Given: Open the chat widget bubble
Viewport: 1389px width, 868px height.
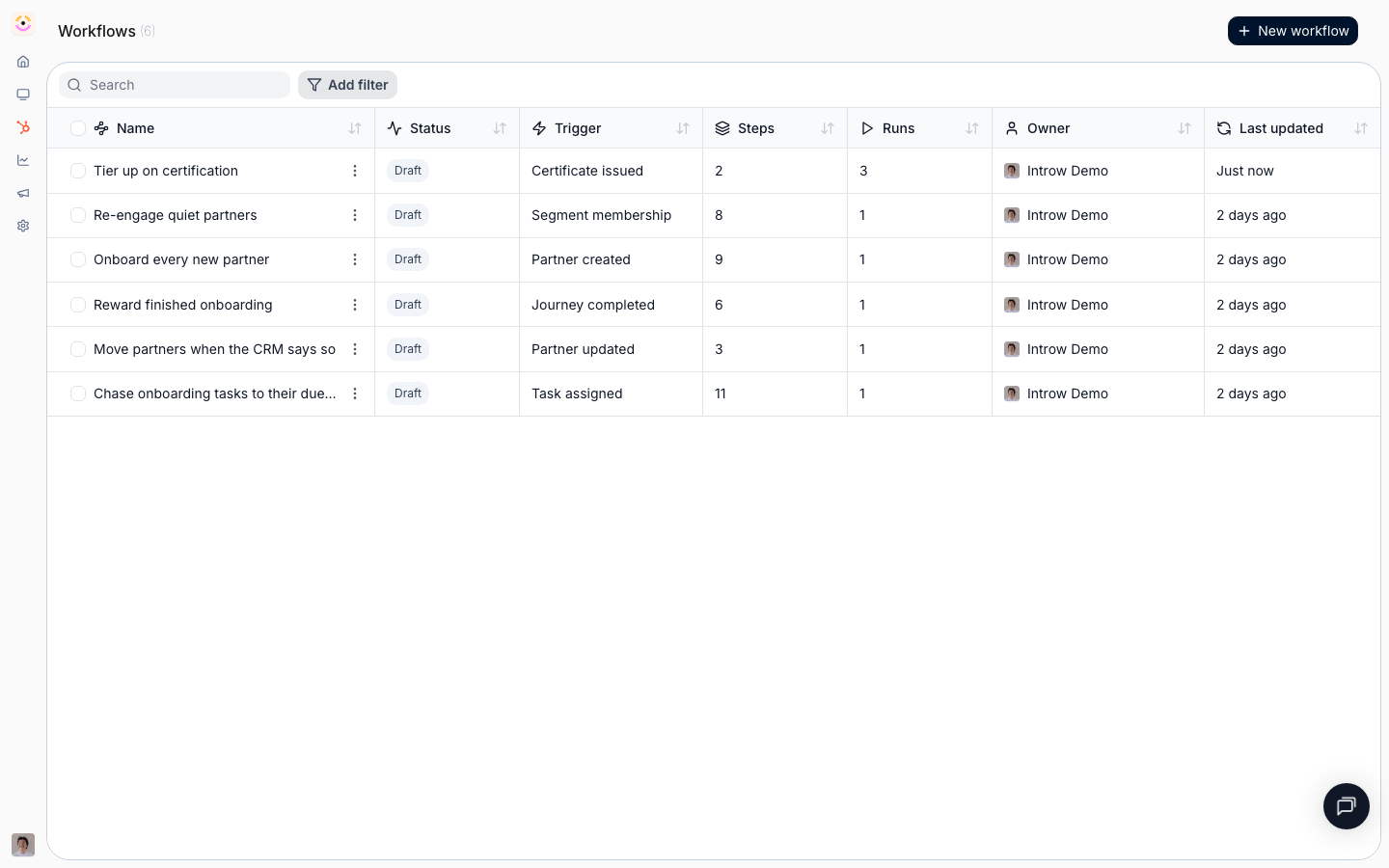Looking at the screenshot, I should [1347, 806].
